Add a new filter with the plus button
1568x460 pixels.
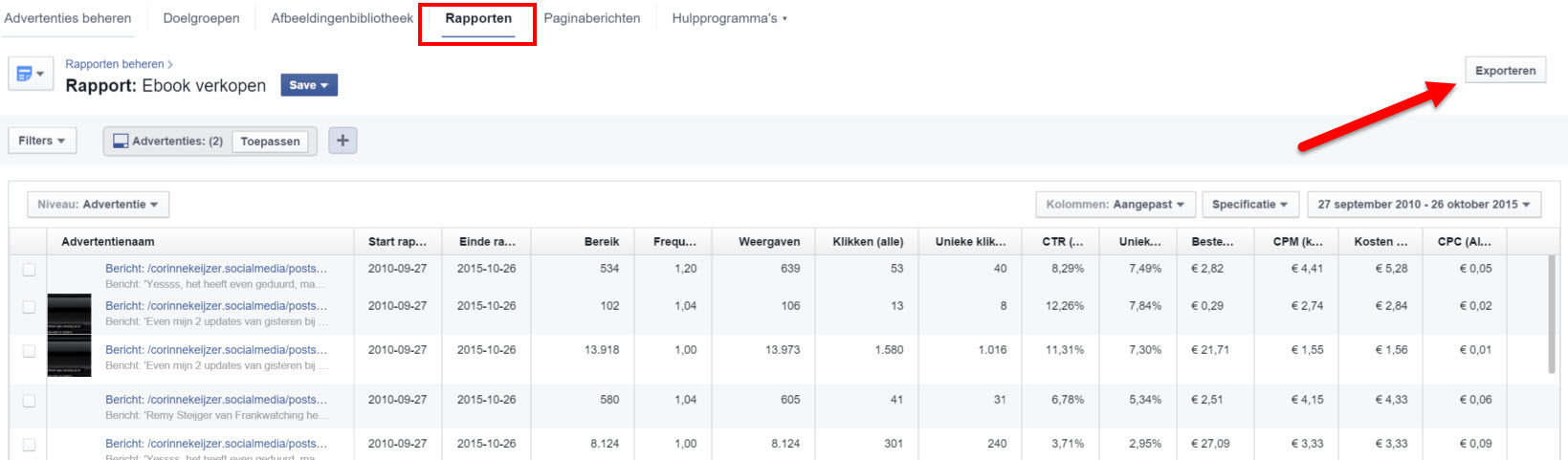pyautogui.click(x=342, y=141)
